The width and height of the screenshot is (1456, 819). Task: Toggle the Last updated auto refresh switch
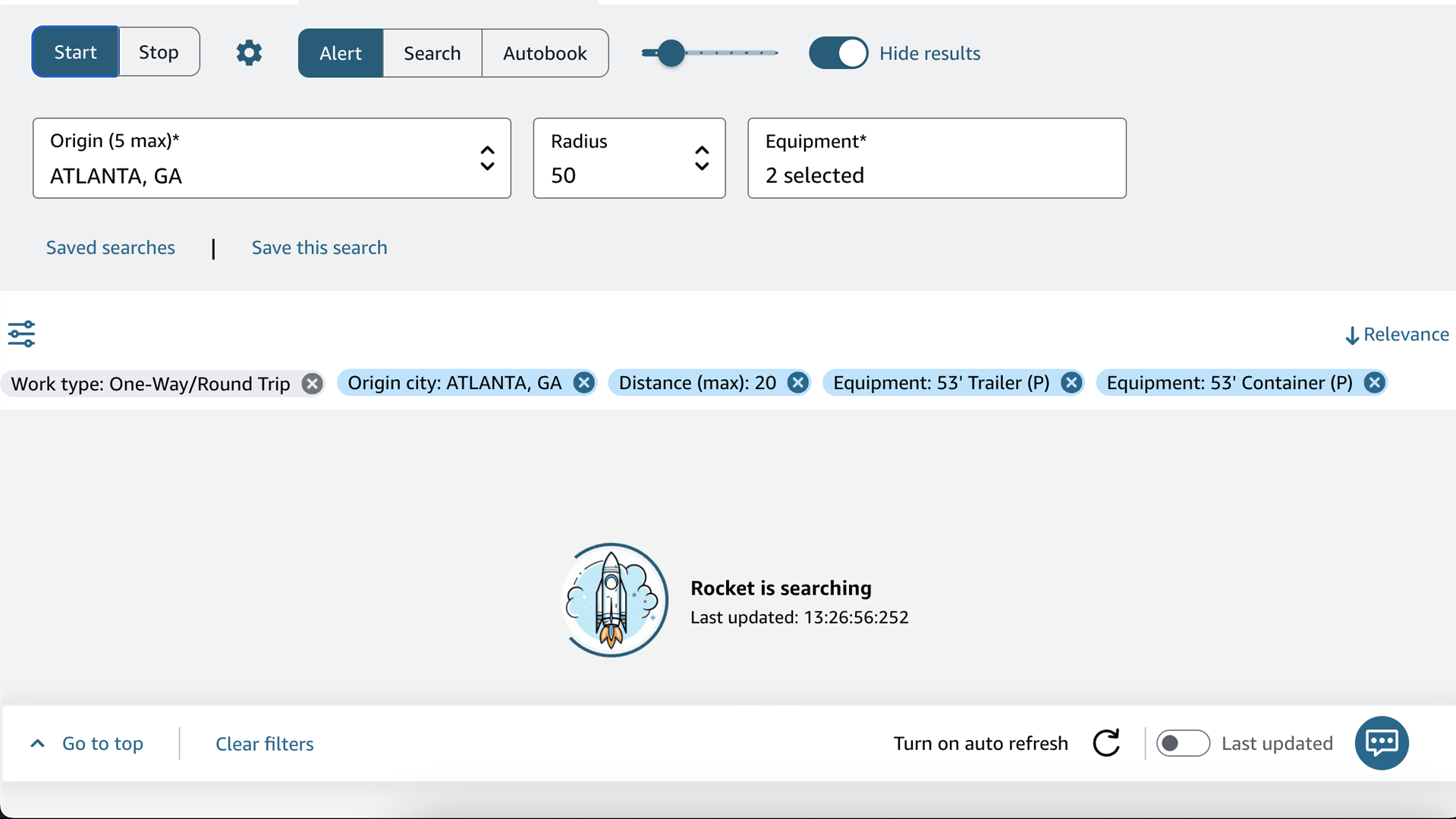(x=1183, y=743)
